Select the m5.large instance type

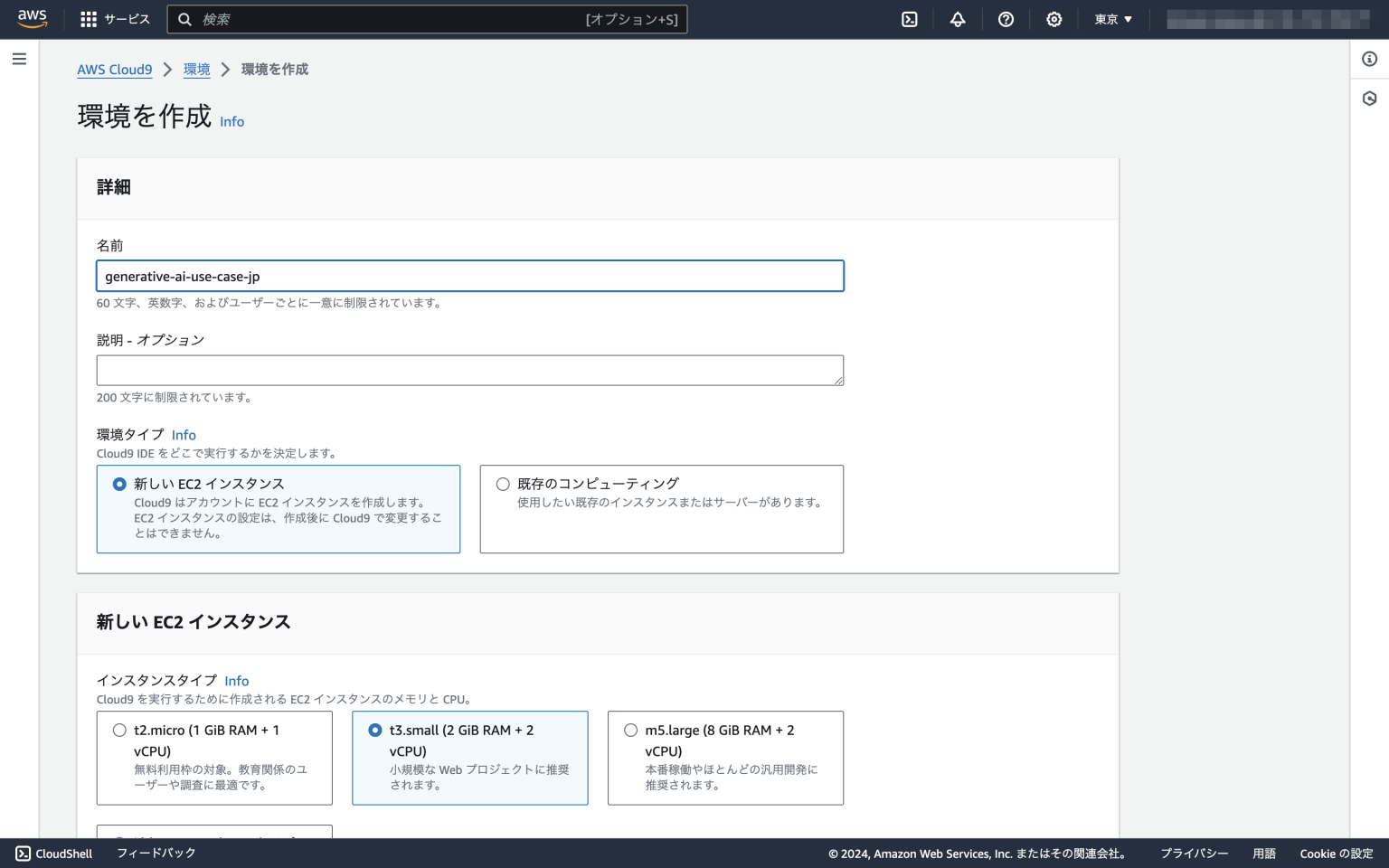pyautogui.click(x=630, y=730)
